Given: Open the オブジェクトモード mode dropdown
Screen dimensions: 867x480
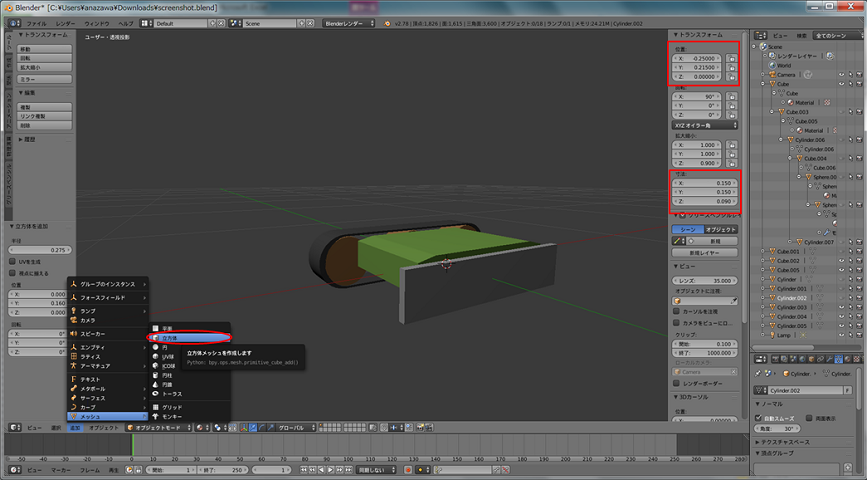Looking at the screenshot, I should tap(156, 427).
